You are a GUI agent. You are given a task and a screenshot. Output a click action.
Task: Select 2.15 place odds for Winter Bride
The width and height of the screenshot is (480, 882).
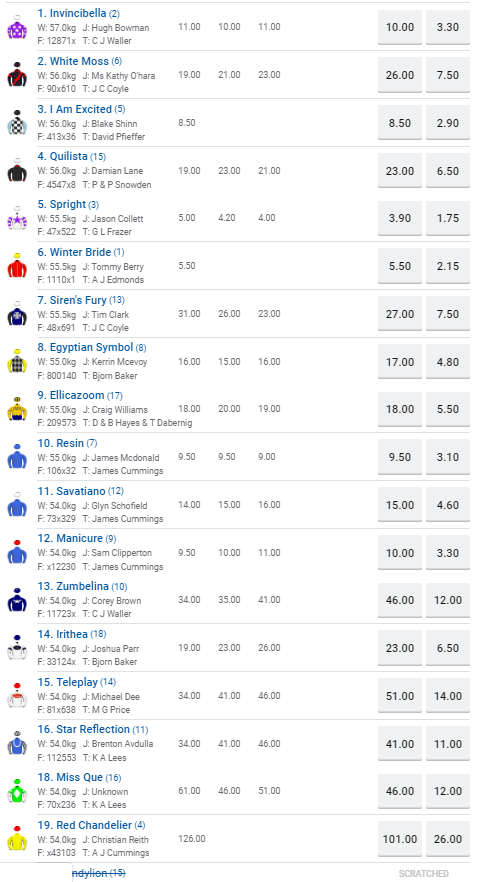(x=448, y=266)
